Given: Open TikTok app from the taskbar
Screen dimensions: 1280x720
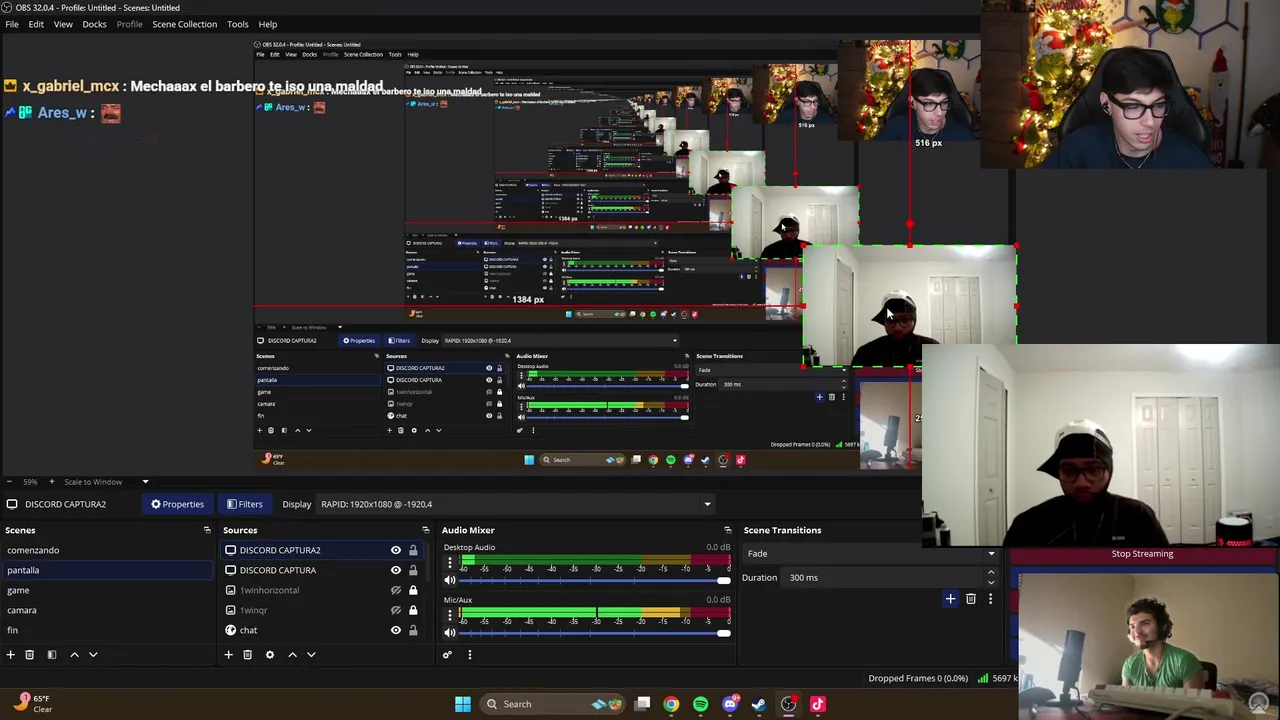Looking at the screenshot, I should pos(817,704).
